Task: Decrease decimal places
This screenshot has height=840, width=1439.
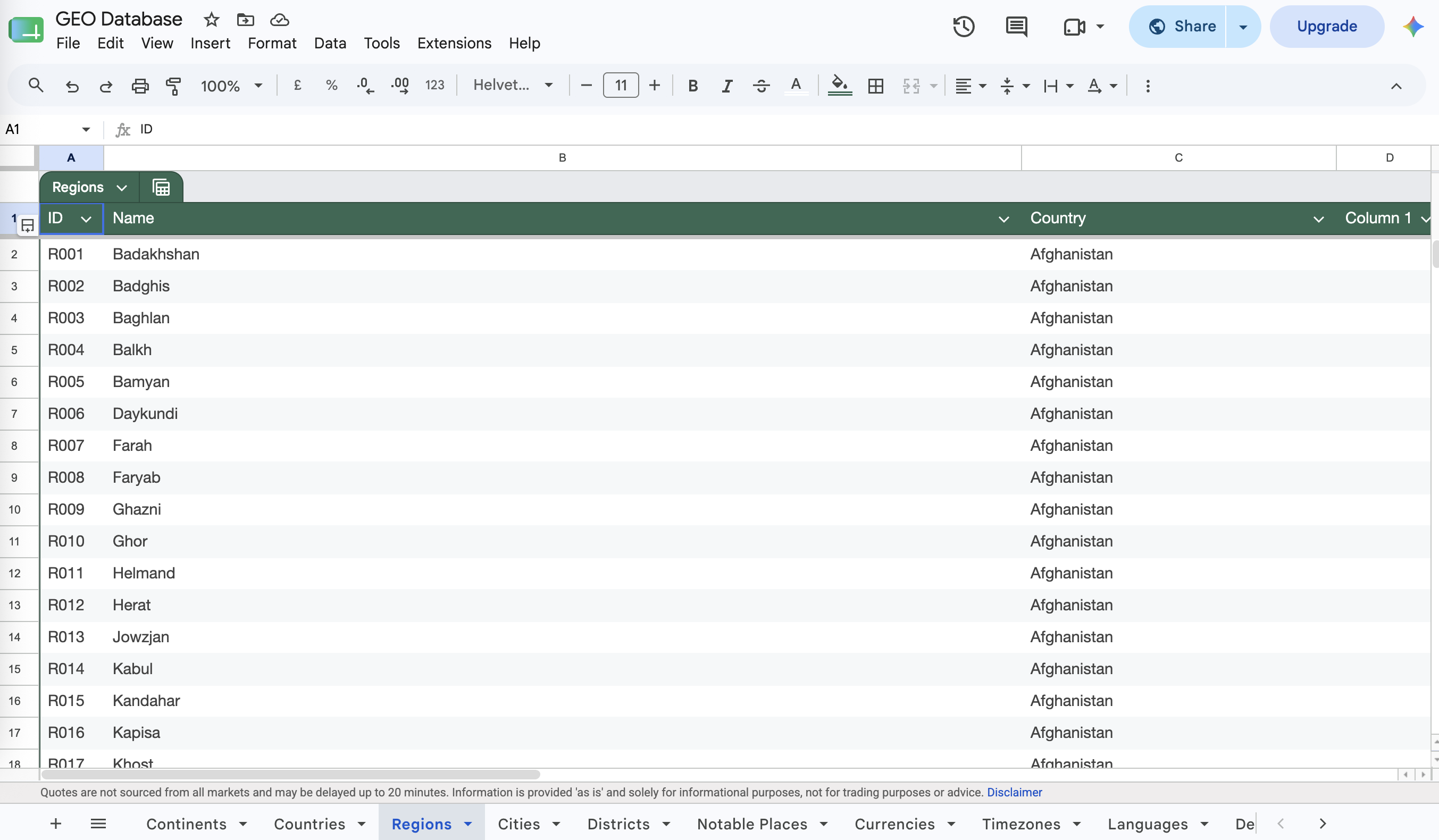Action: [x=365, y=86]
